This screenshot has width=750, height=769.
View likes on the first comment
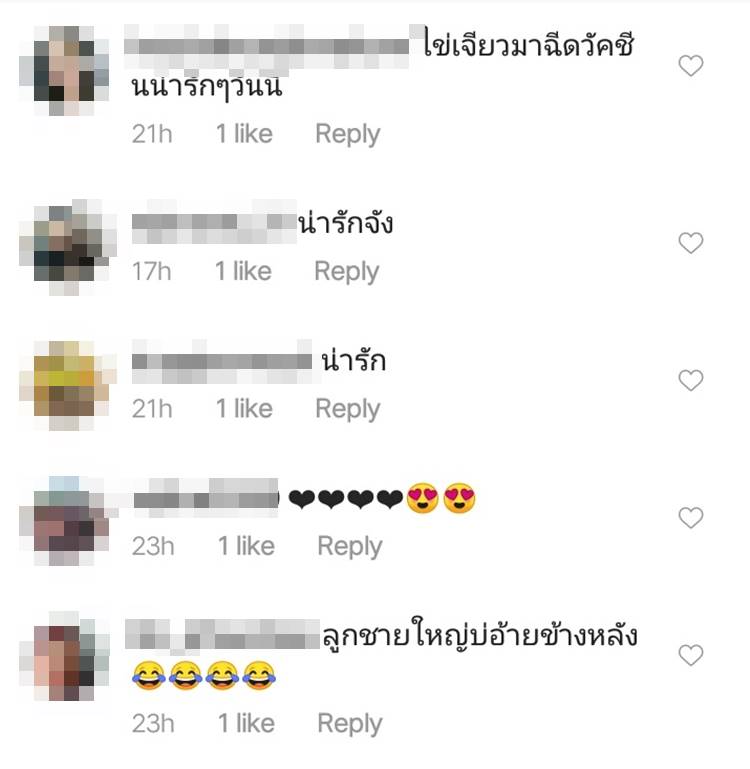pyautogui.click(x=244, y=134)
